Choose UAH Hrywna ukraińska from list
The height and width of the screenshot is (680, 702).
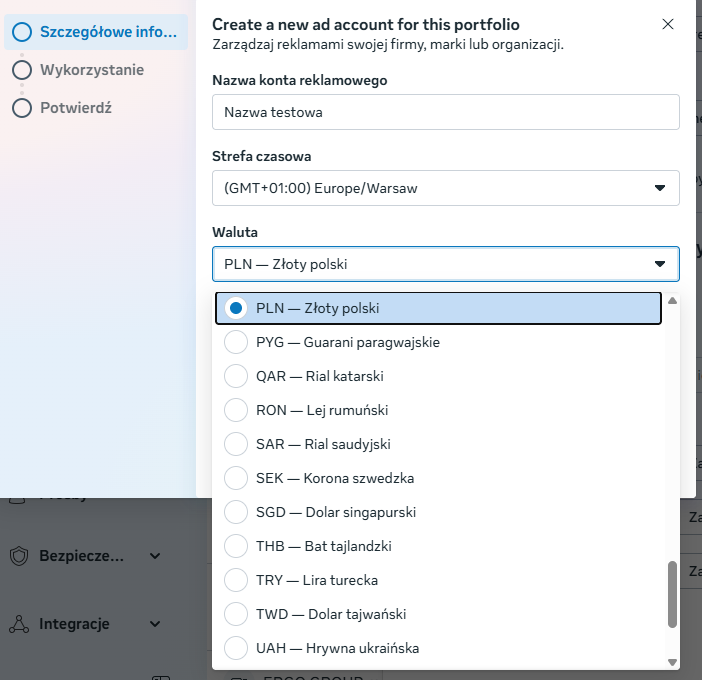[236, 648]
